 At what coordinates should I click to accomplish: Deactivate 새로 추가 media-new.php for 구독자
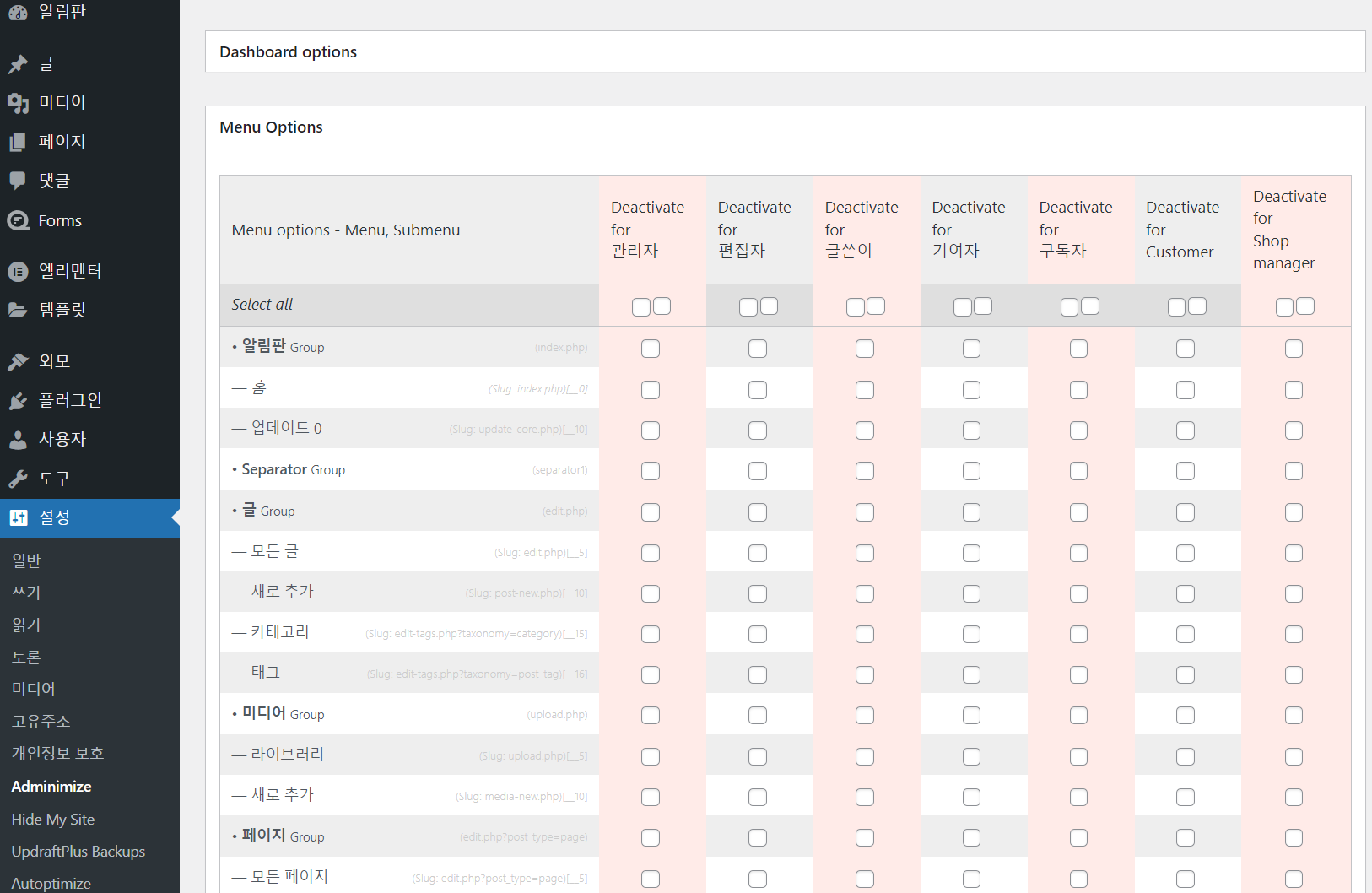click(1079, 797)
